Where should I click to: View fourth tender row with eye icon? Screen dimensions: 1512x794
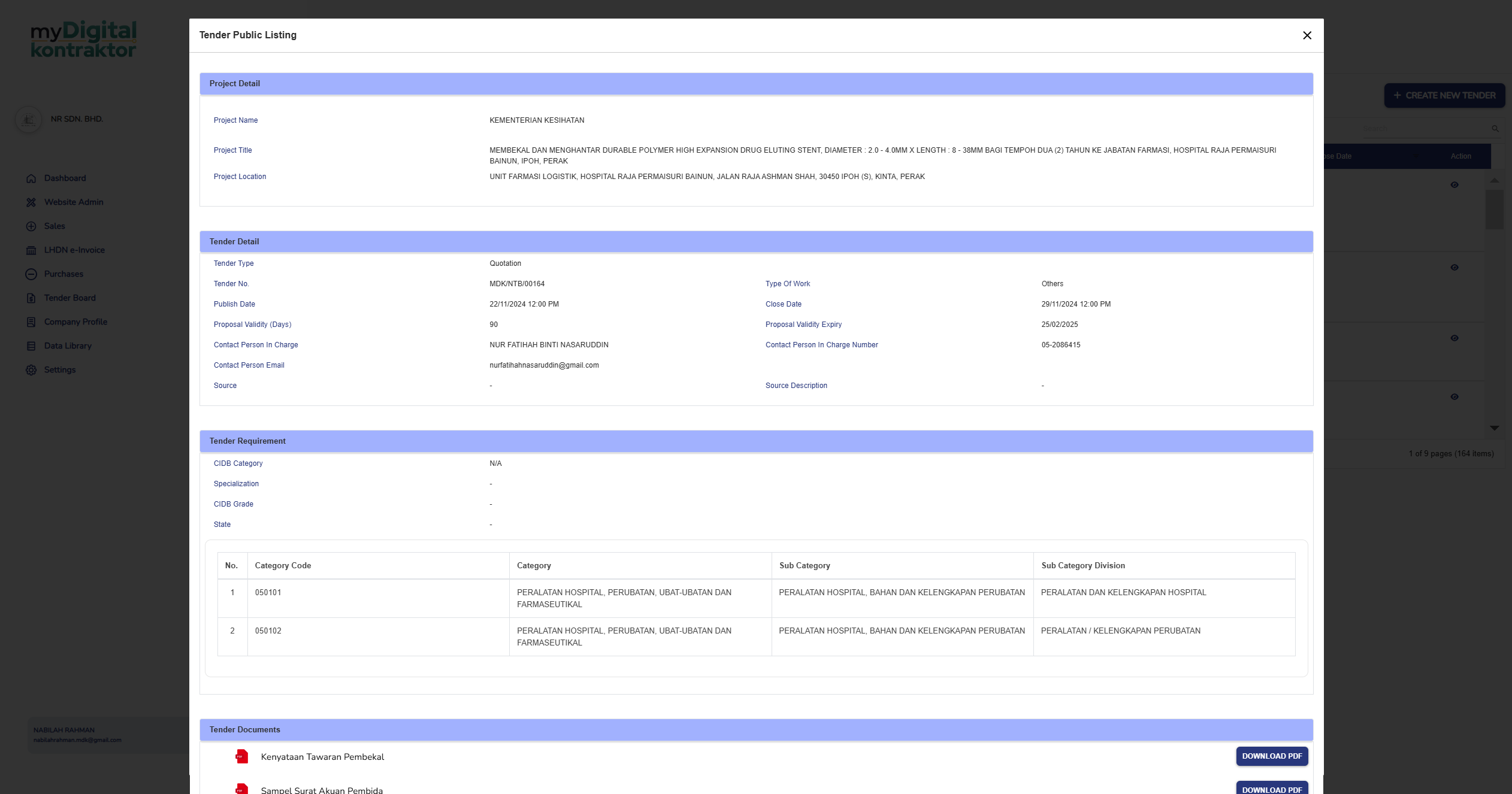pyautogui.click(x=1454, y=397)
